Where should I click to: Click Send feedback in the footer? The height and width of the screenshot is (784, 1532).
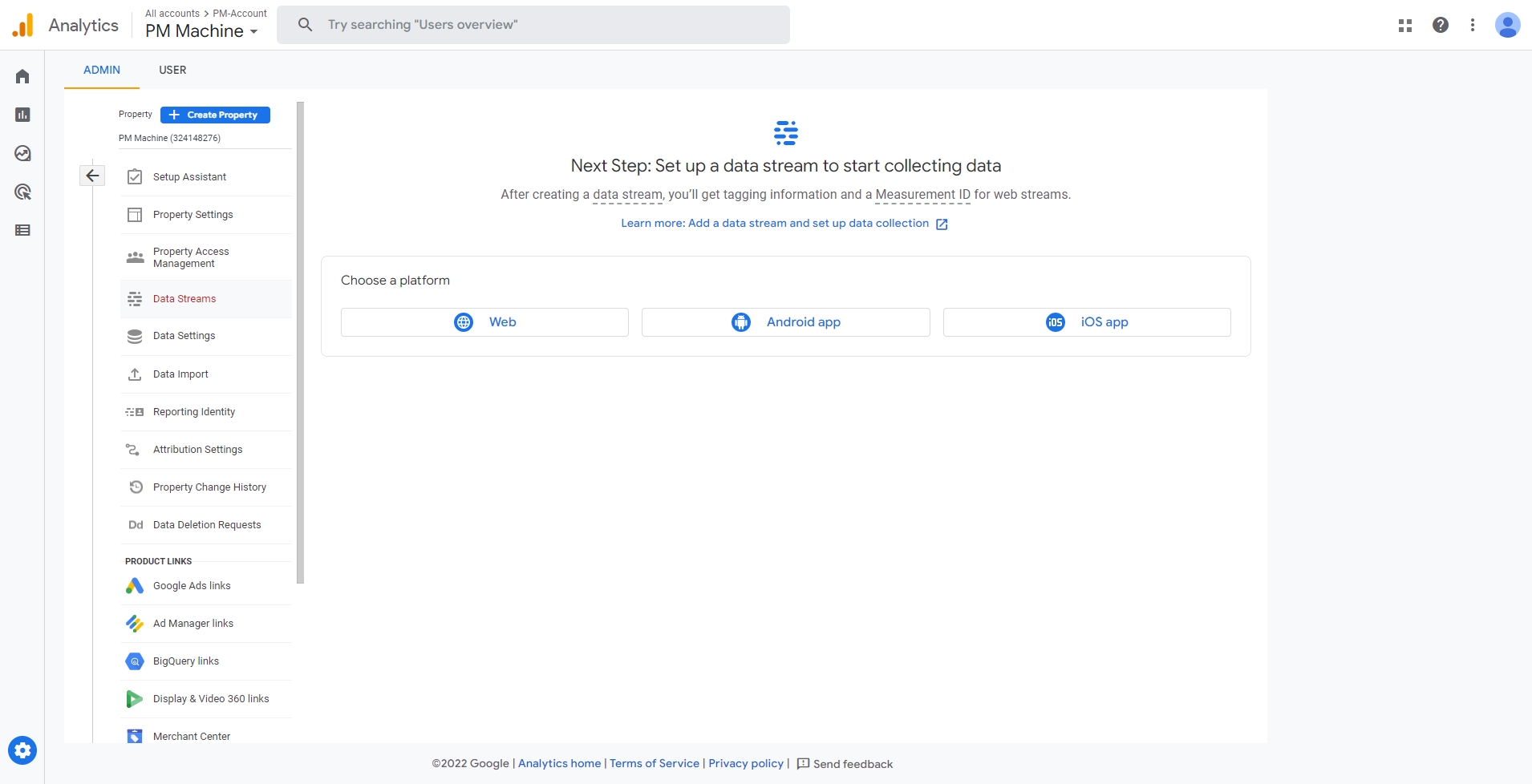click(845, 764)
